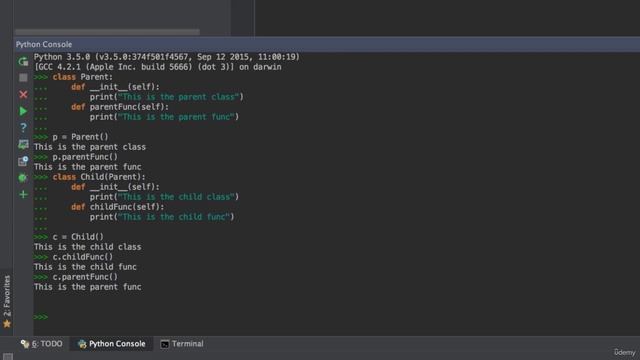Click the 'c = Child()' line
The width and height of the screenshot is (640, 360).
(x=78, y=237)
